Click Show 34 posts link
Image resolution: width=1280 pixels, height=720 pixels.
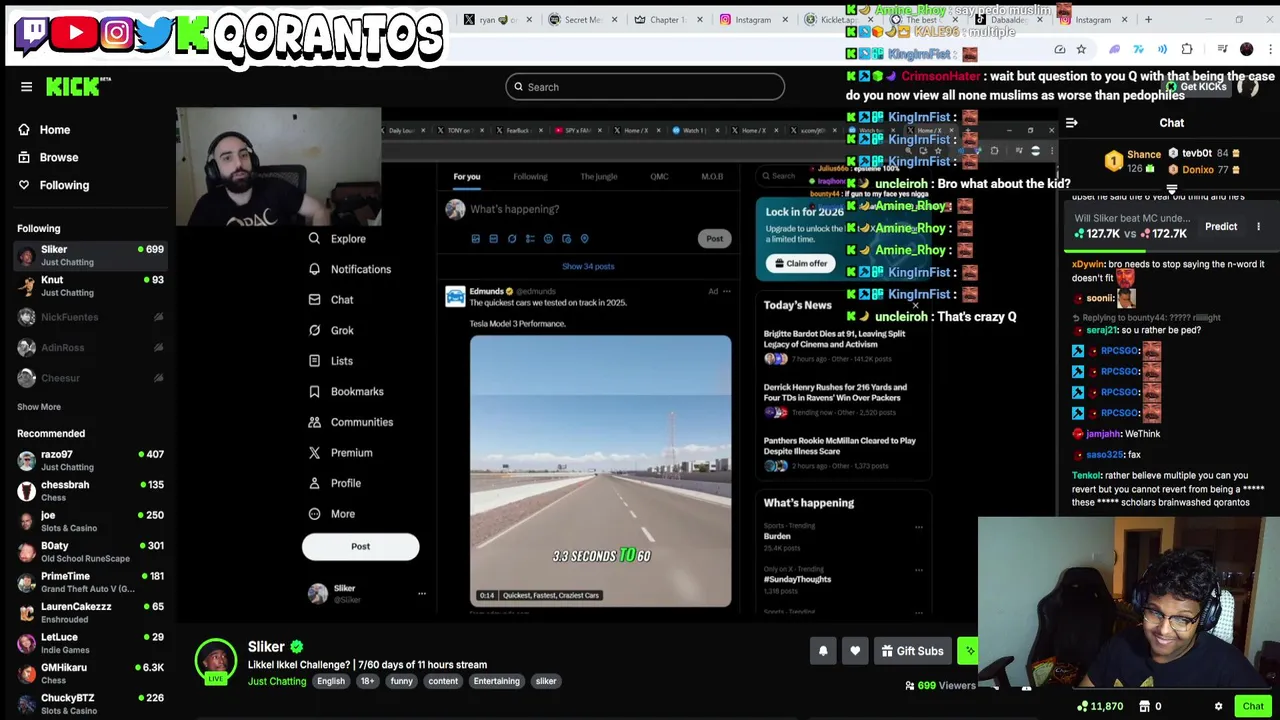click(x=588, y=266)
